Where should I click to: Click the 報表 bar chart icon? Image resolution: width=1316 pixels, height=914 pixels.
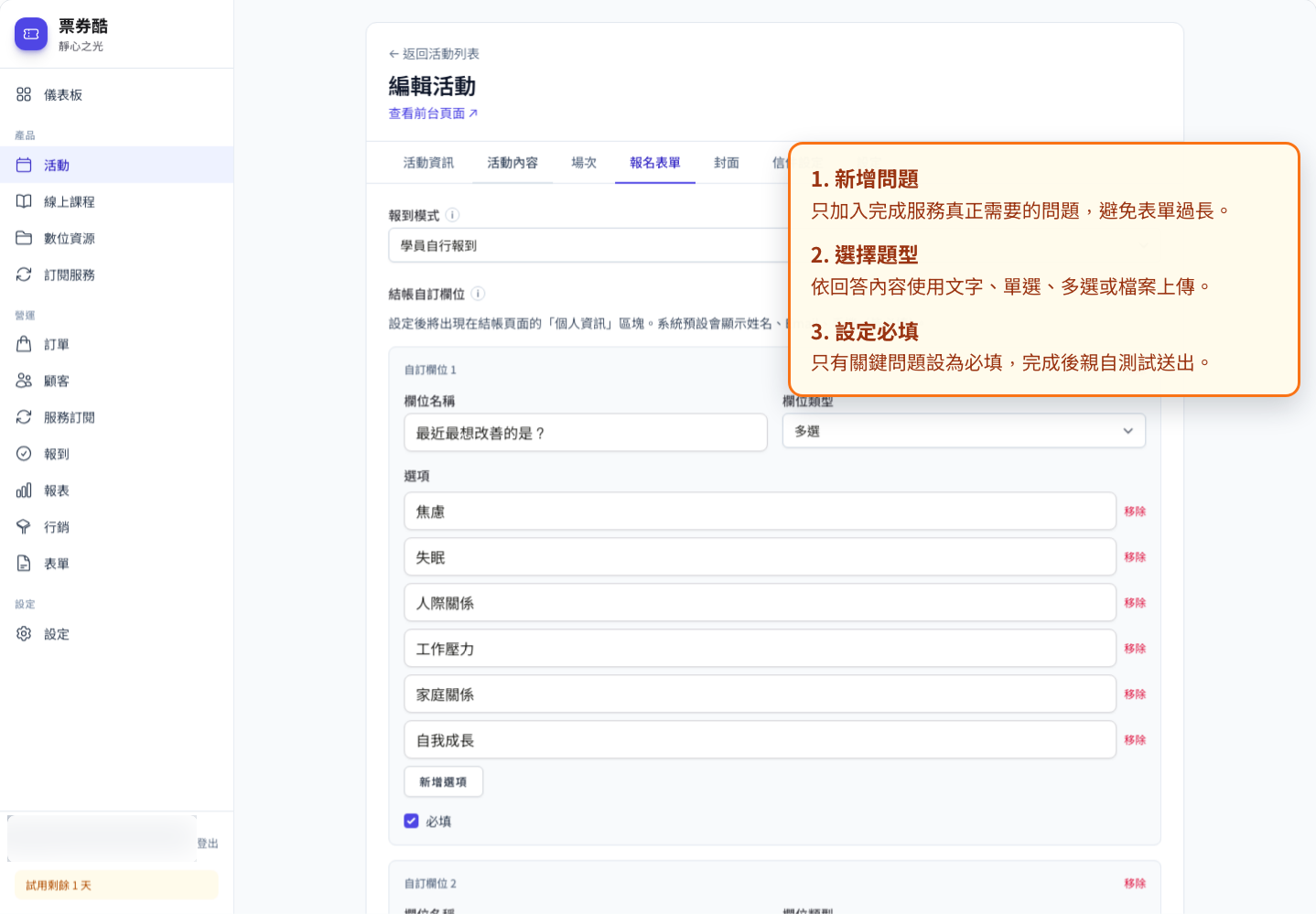24,490
